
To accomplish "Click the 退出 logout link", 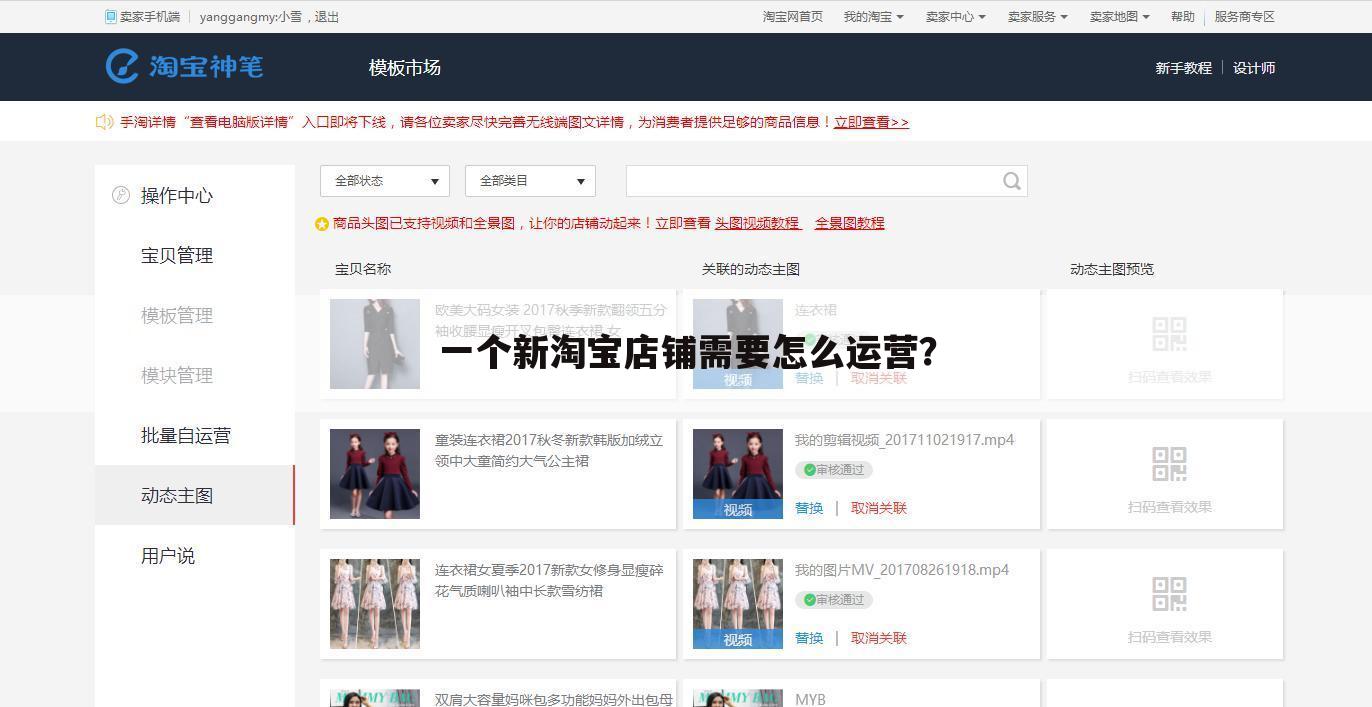I will [x=327, y=17].
